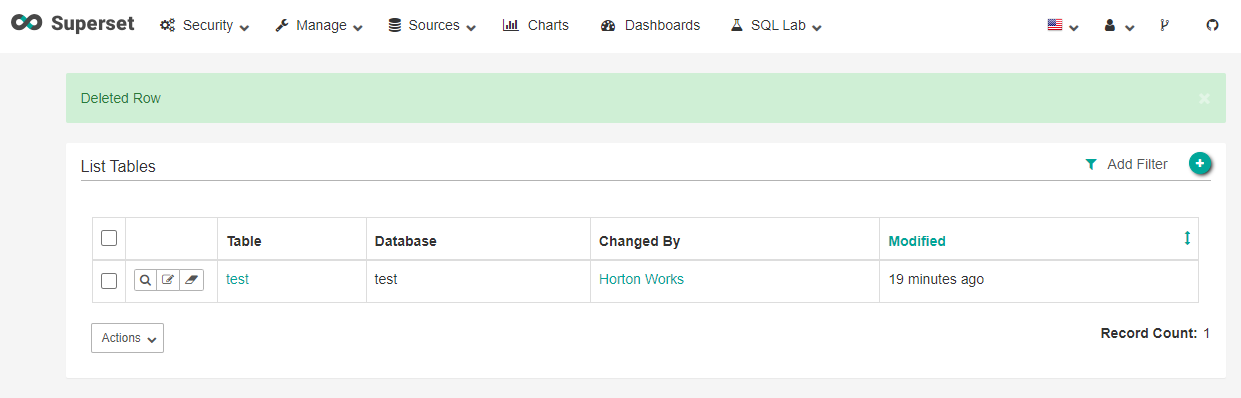Check the checkbox for the test row
The width and height of the screenshot is (1241, 398).
pyautogui.click(x=109, y=281)
